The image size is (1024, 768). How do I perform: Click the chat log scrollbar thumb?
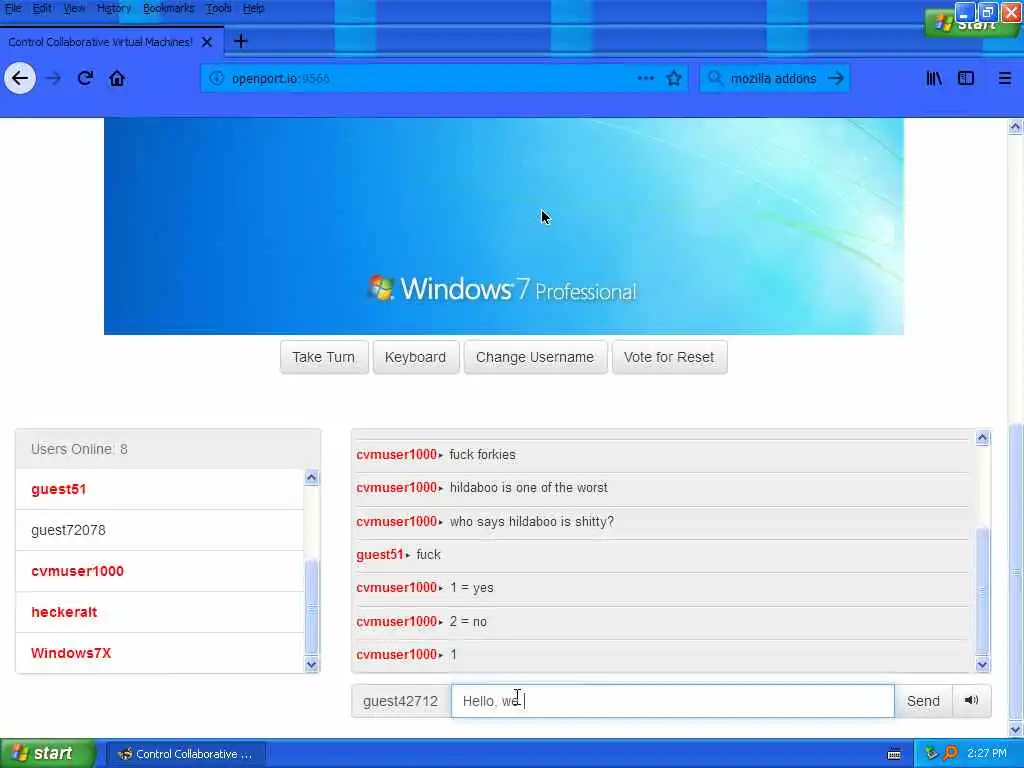click(982, 590)
